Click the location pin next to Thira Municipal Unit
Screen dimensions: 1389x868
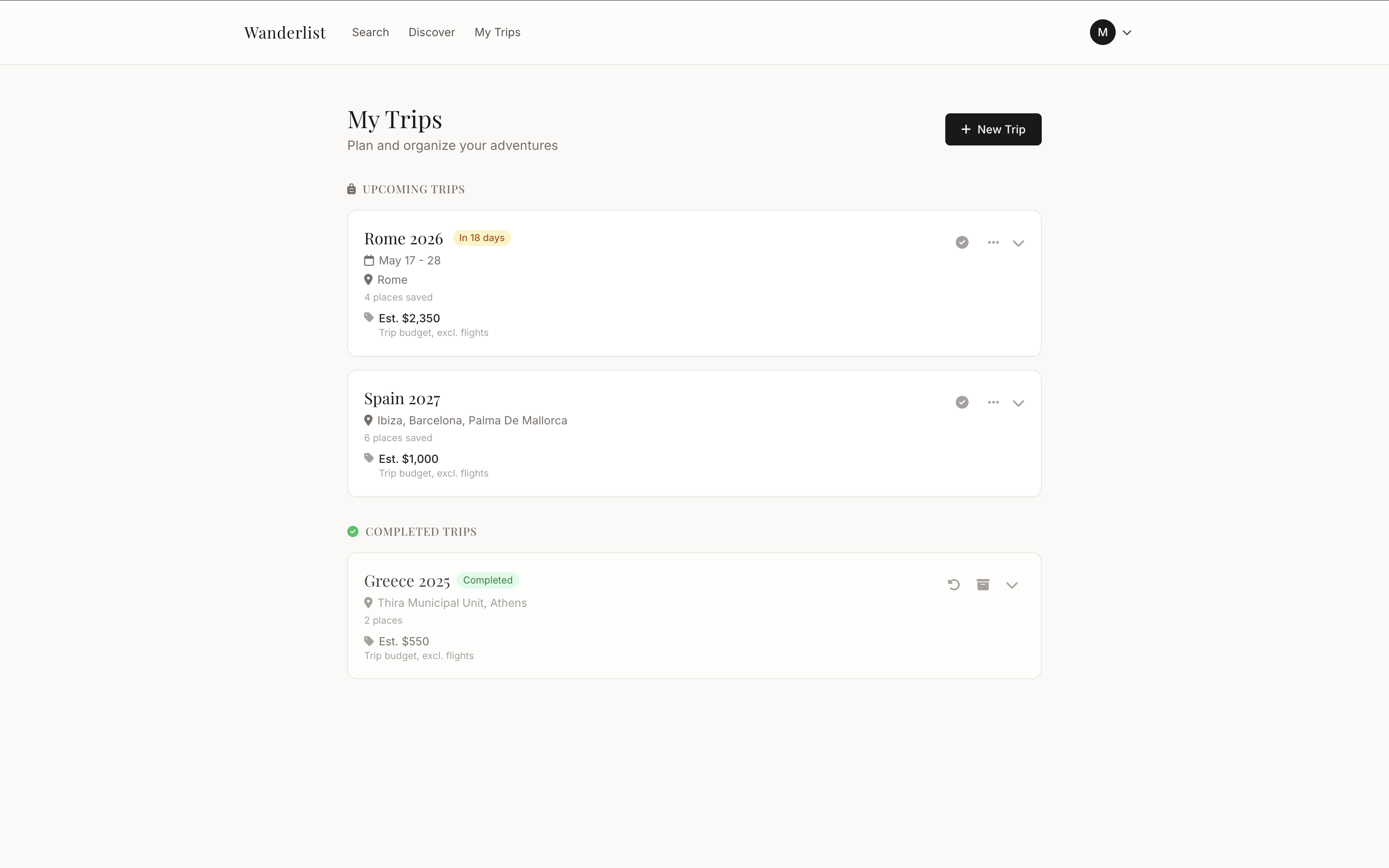tap(369, 603)
